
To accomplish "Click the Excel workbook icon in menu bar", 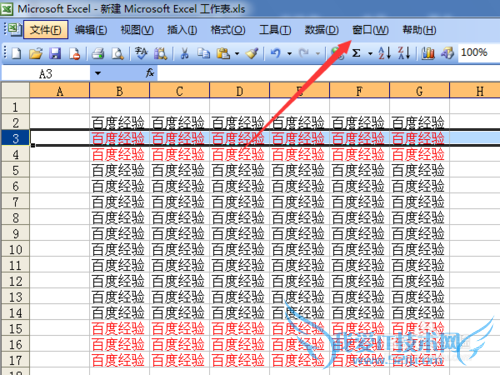I will (x=14, y=29).
